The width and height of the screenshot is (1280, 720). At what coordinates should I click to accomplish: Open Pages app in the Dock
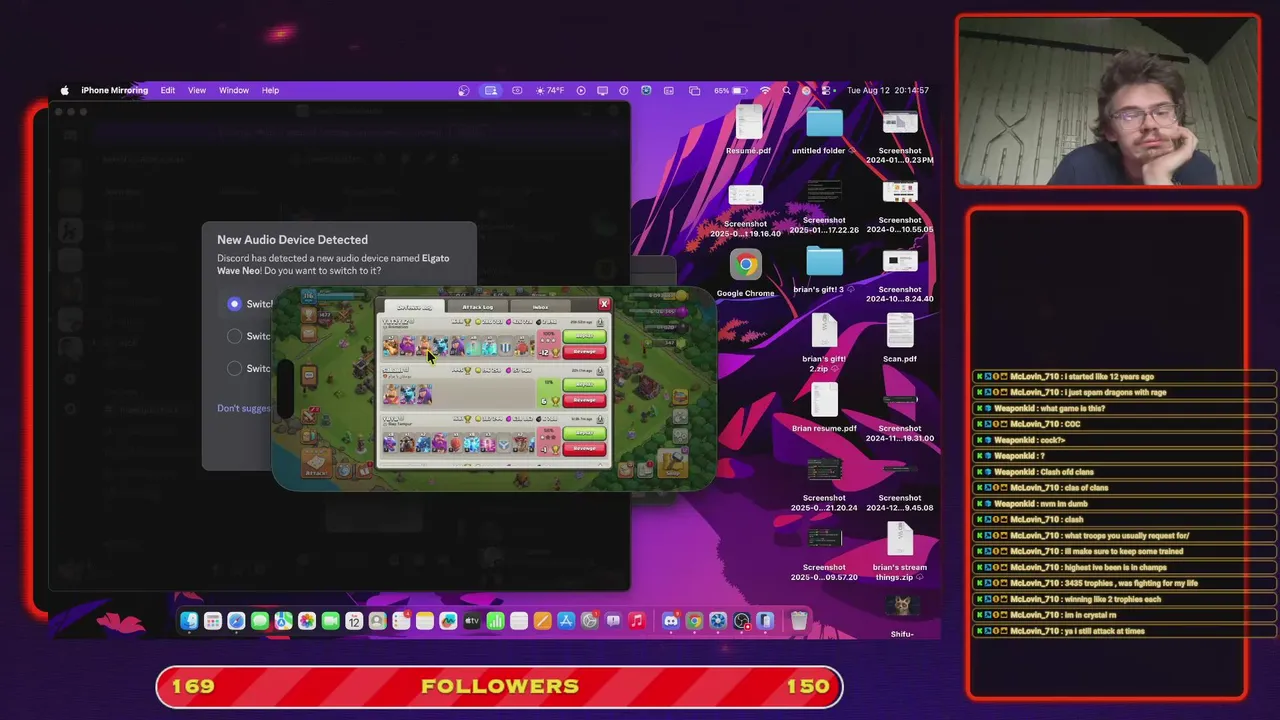[x=542, y=621]
